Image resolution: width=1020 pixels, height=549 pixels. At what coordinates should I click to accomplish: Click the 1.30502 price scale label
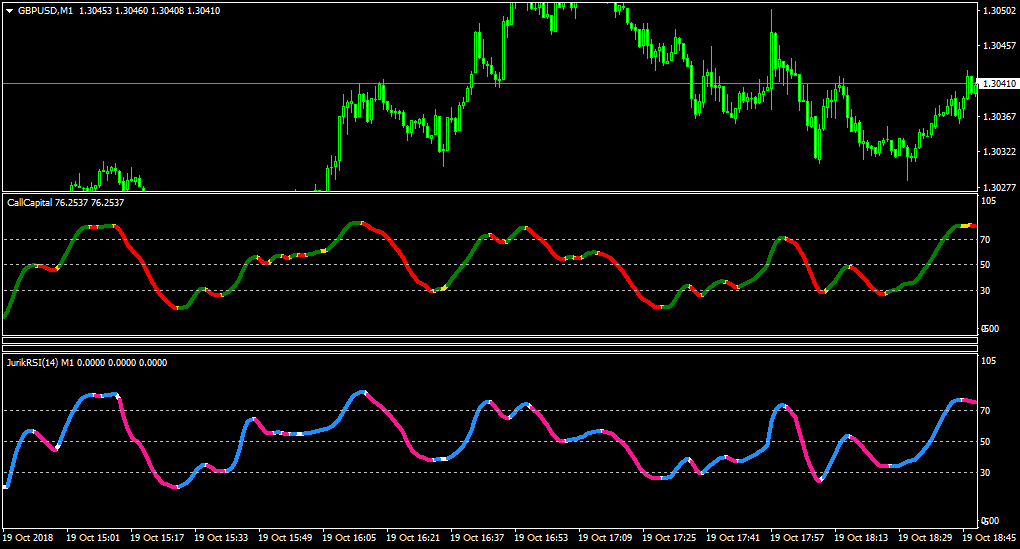pos(999,11)
